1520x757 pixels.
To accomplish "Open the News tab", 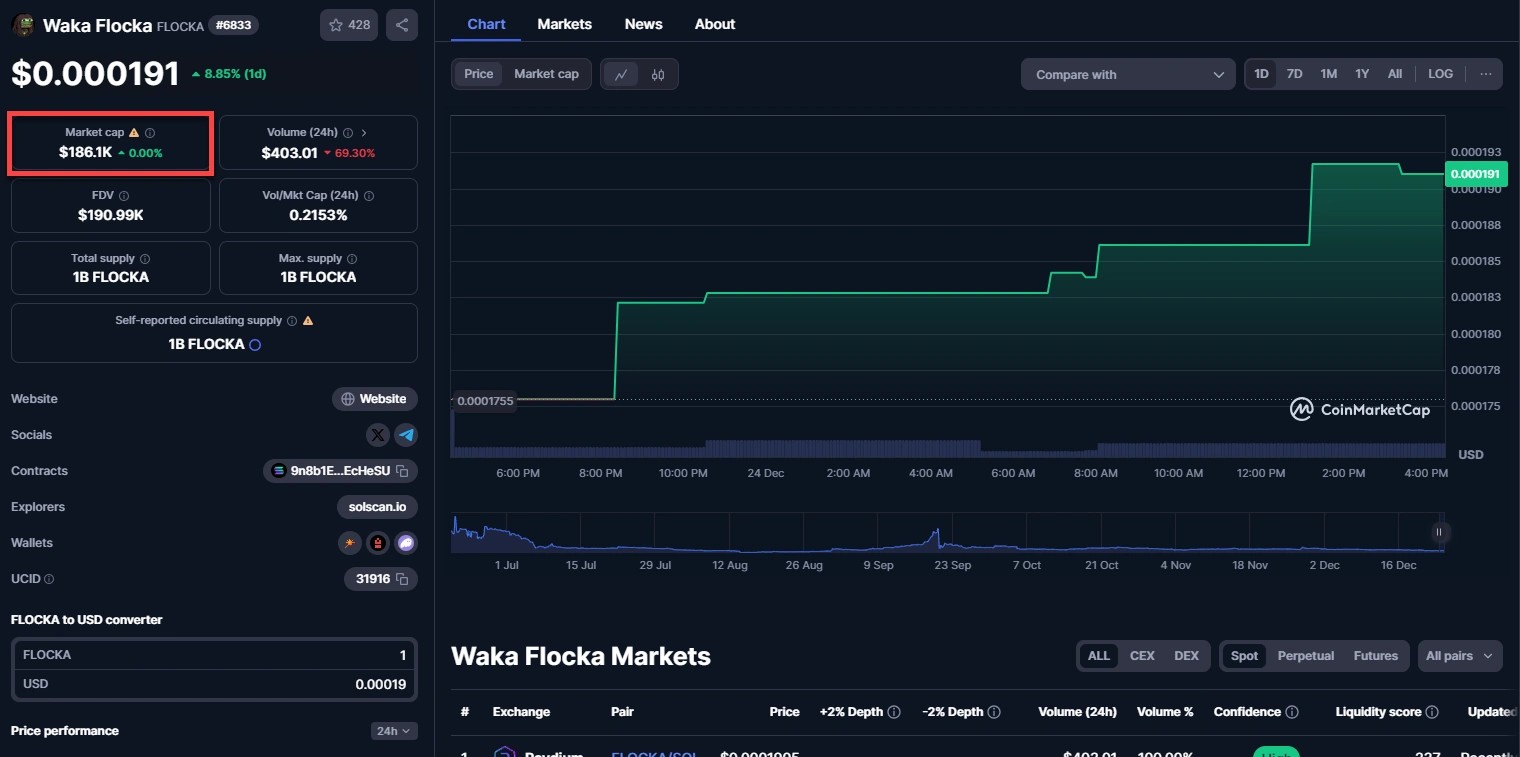I will click(x=643, y=24).
